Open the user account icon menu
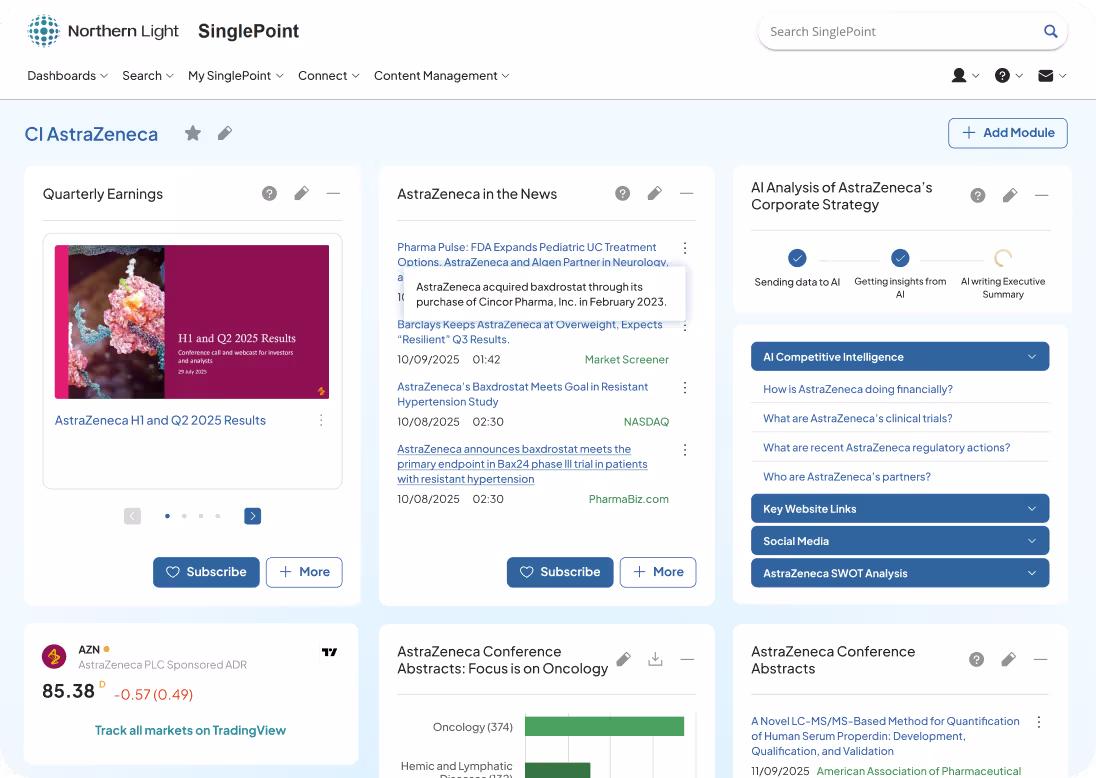The image size is (1096, 778). click(965, 75)
